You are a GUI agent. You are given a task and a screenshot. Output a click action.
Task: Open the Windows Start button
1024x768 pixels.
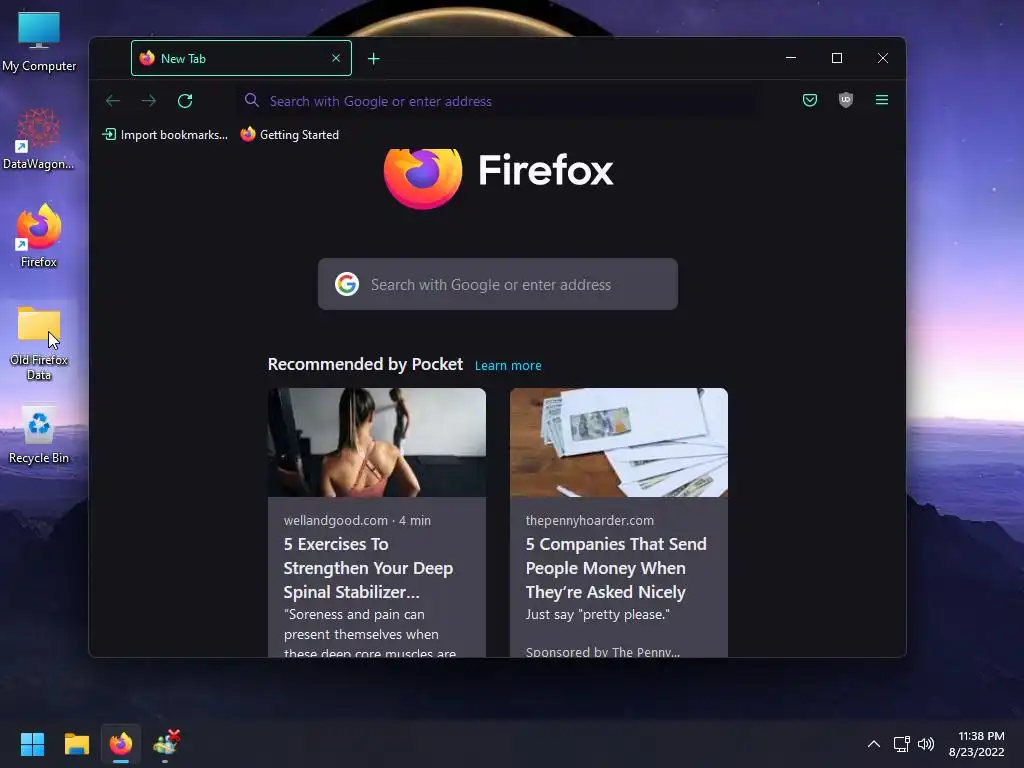pyautogui.click(x=32, y=744)
